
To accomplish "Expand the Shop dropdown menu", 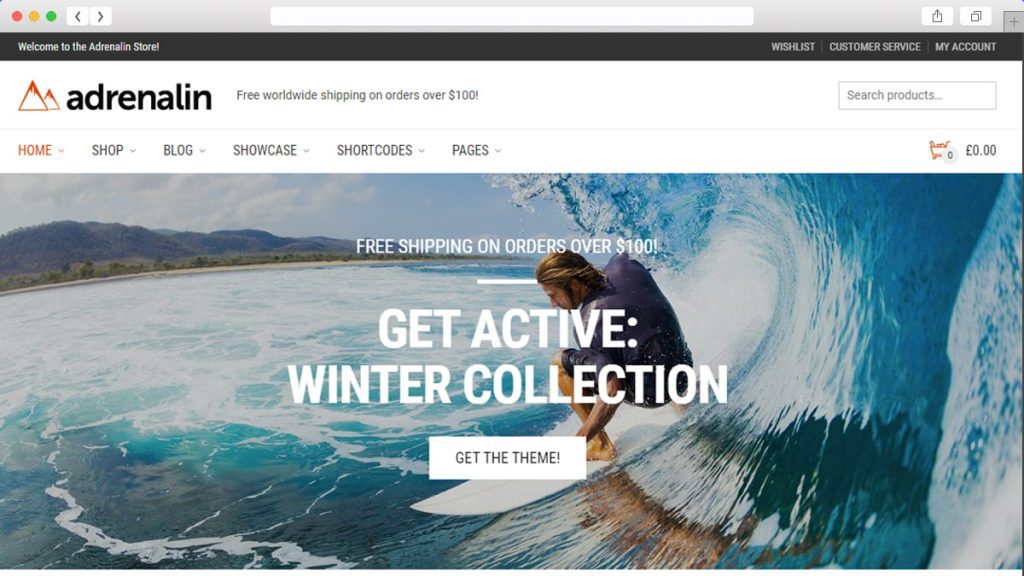I will click(114, 150).
